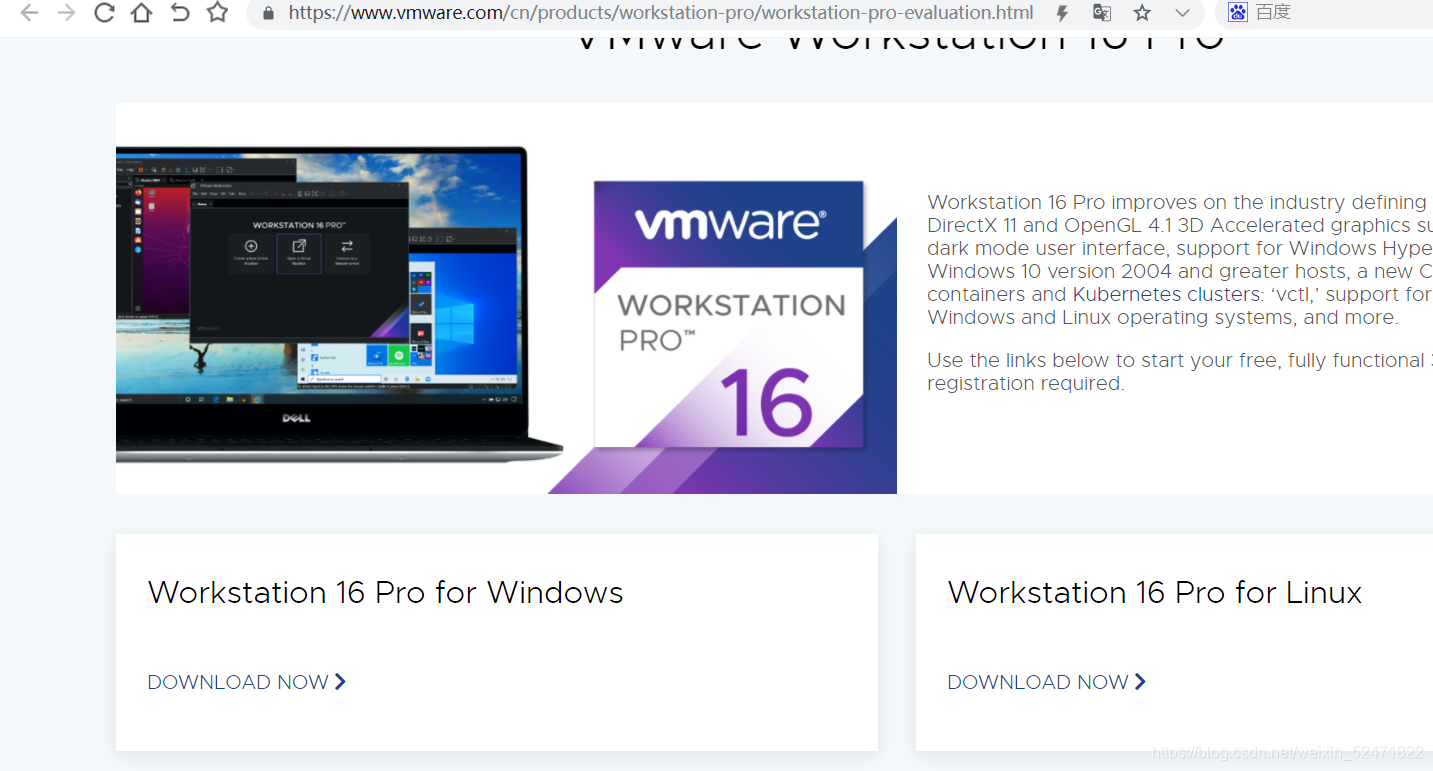Screen dimensions: 1433x771
Task: Go back to the previous page
Action: click(x=29, y=13)
